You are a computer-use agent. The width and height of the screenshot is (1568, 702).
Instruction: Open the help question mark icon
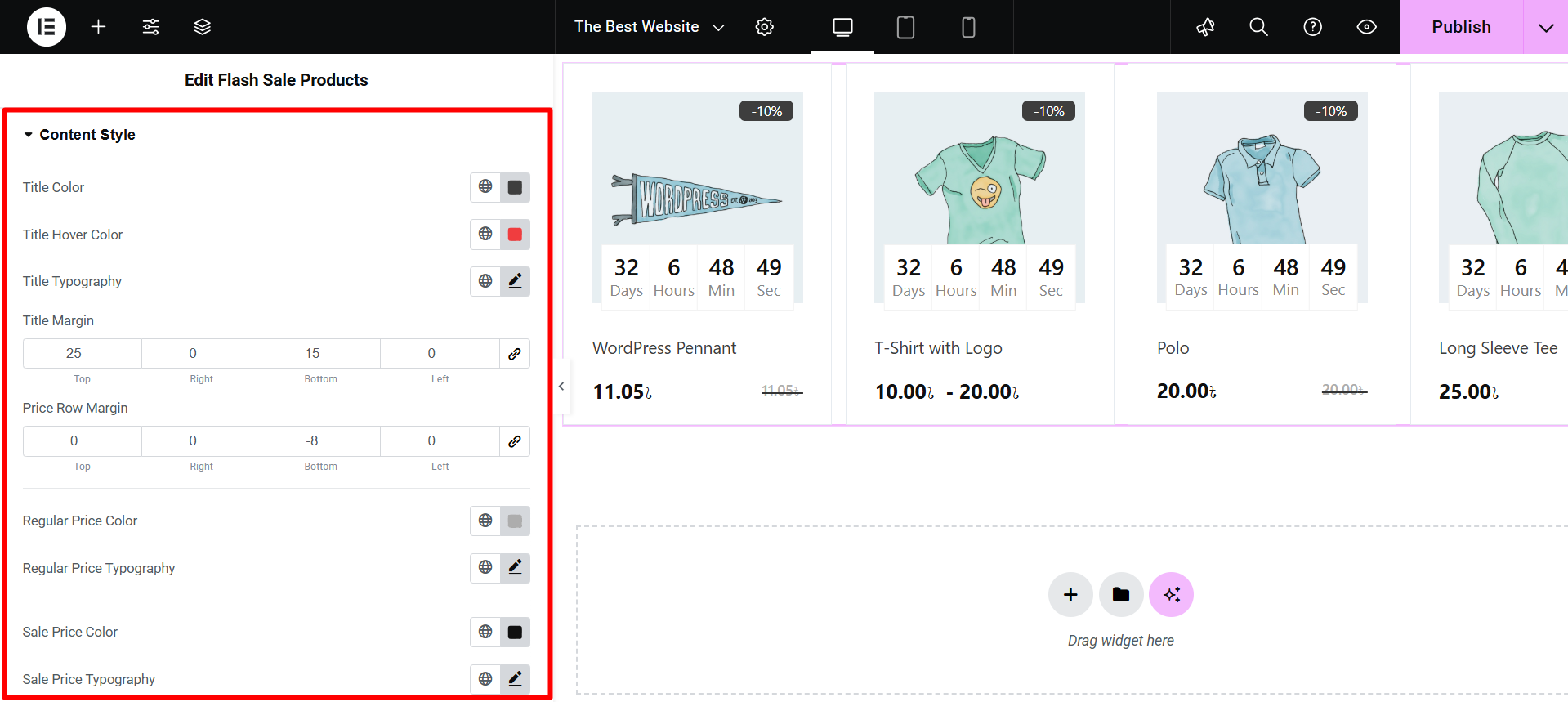(1313, 27)
